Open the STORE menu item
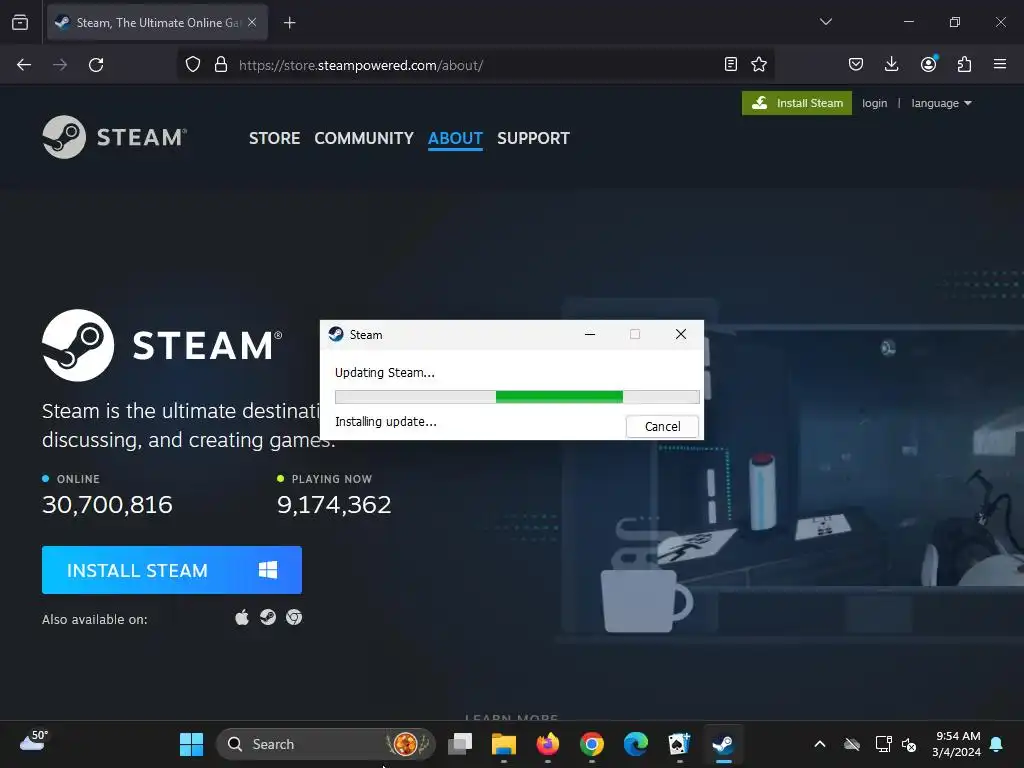Image resolution: width=1024 pixels, height=768 pixels. point(274,138)
